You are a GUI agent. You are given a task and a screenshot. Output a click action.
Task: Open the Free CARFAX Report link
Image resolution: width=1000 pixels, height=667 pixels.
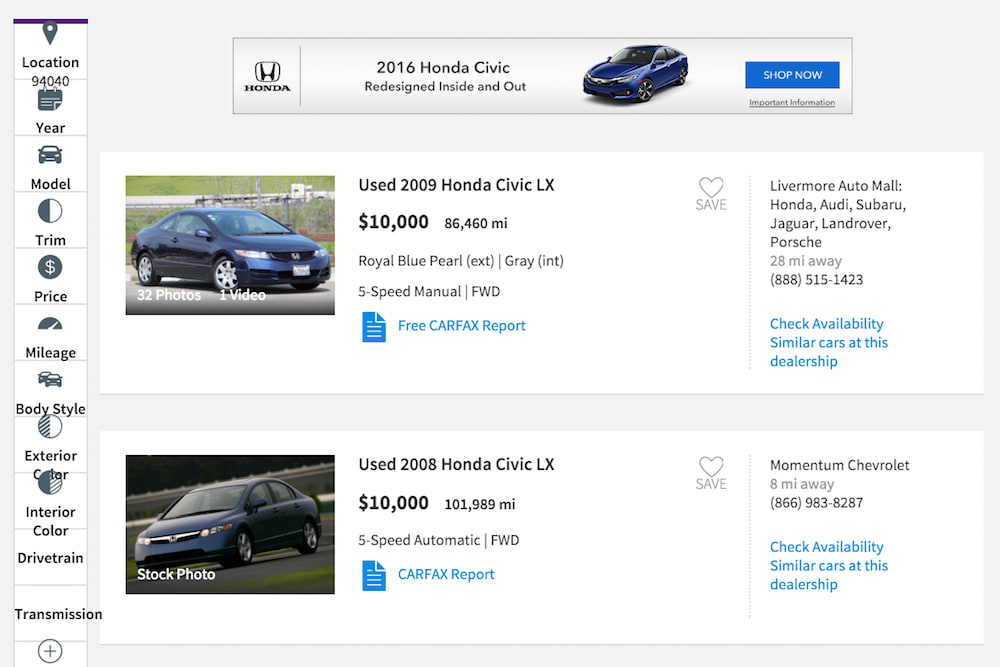[462, 326]
